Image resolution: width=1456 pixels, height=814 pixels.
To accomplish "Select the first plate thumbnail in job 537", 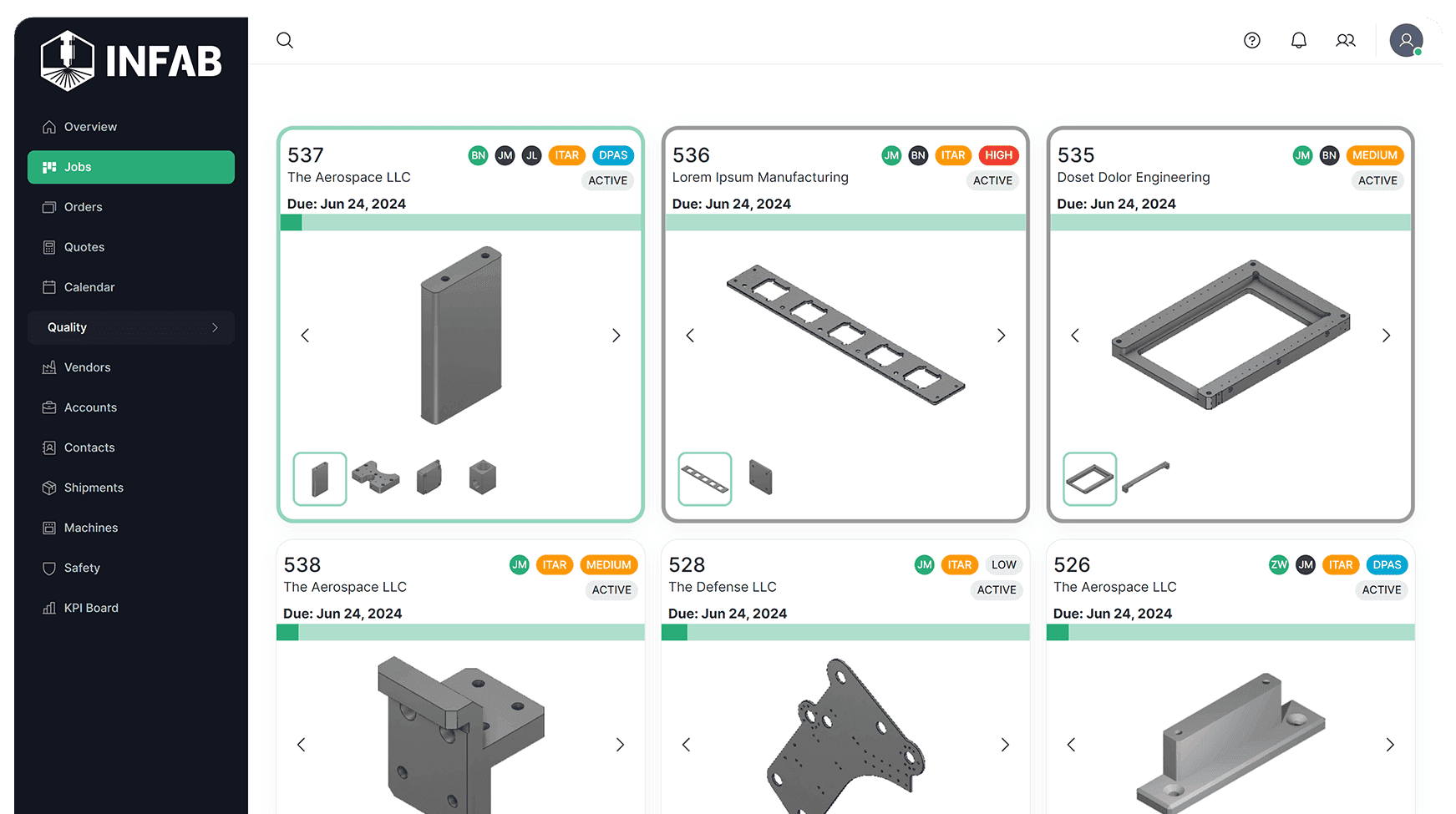I will [320, 479].
